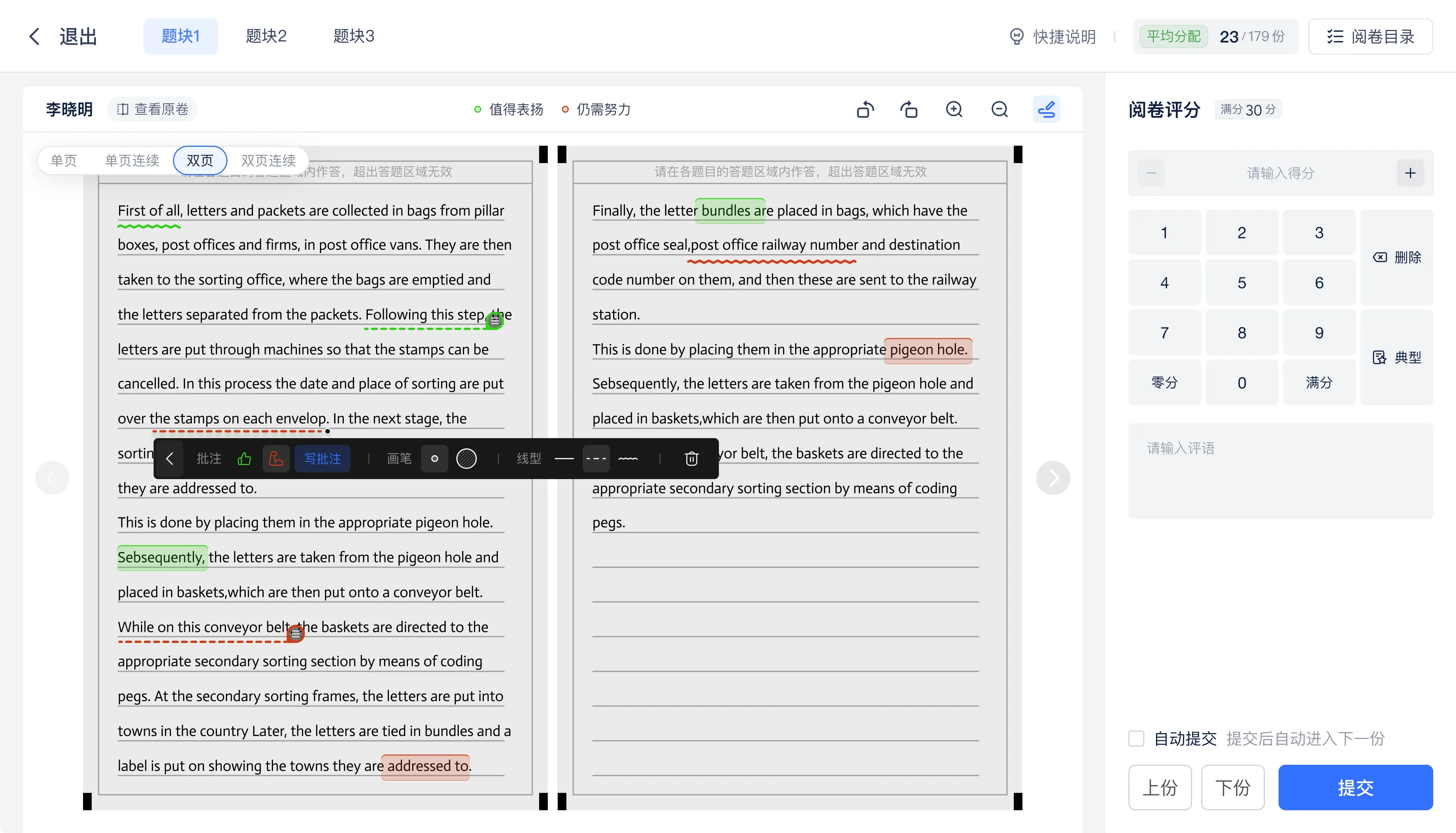Viewport: 1456px width, 833px height.
Task: Choose the wavy line style
Action: point(628,459)
